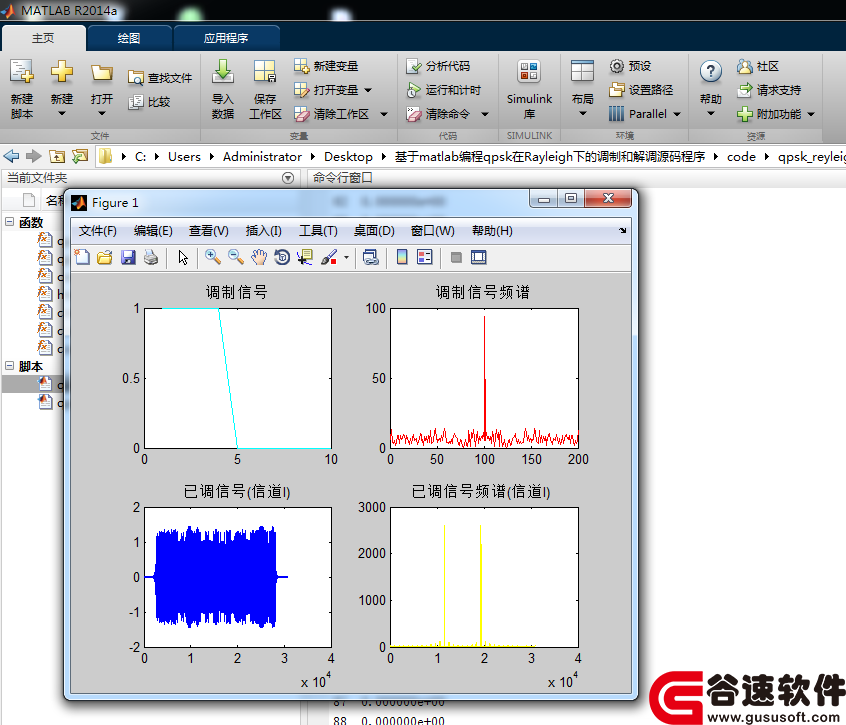This screenshot has height=725, width=846.
Task: Click Administrator in the address path
Action: tap(262, 156)
